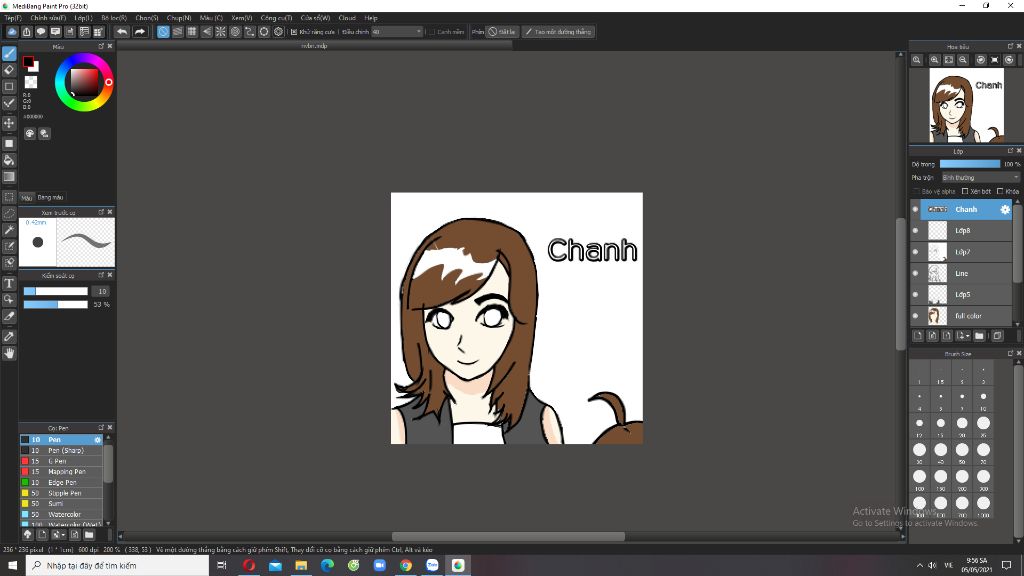1024x576 pixels.
Task: Select the rectangular Selection tool
Action: pyautogui.click(x=9, y=197)
